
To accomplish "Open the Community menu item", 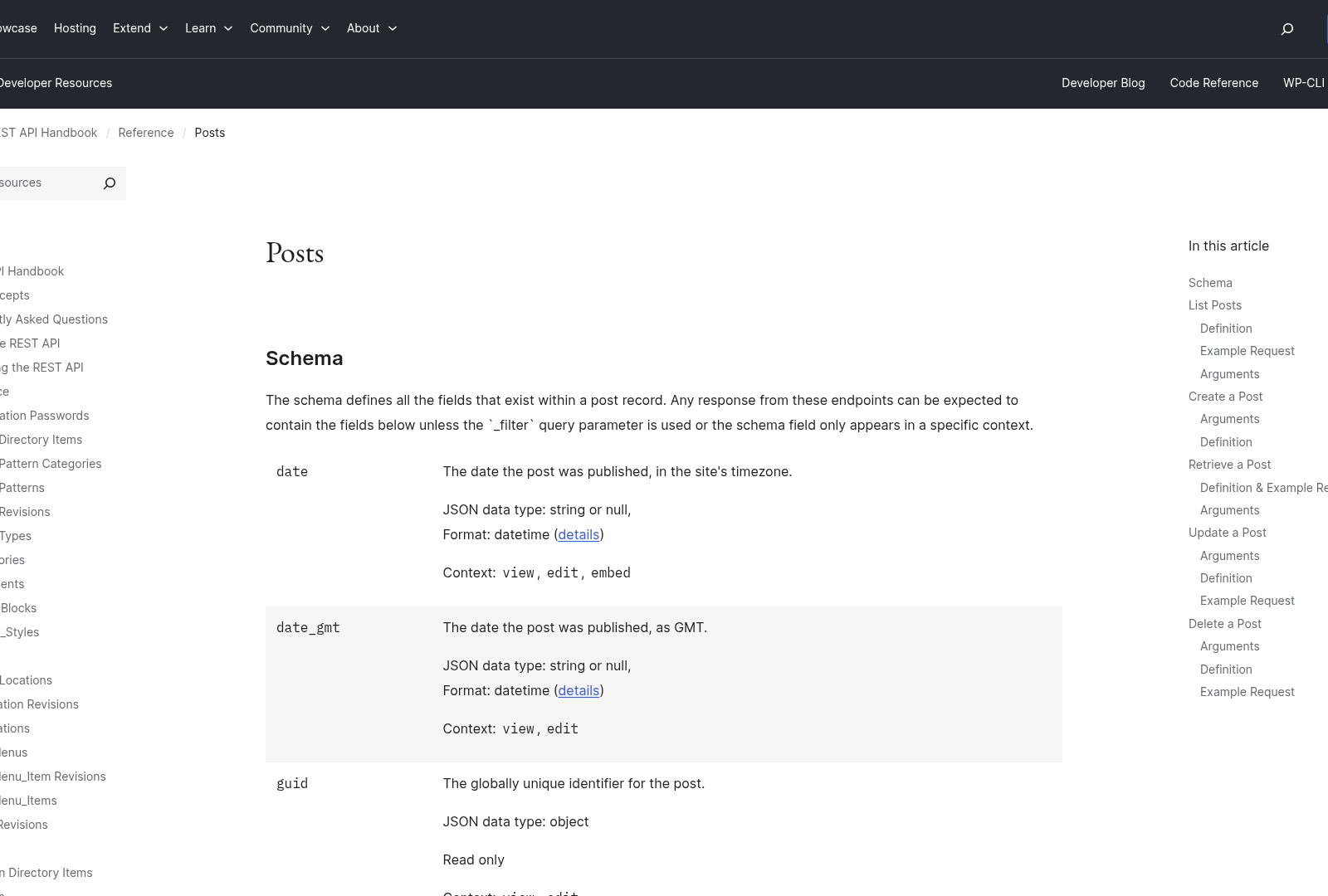I will pos(281,28).
